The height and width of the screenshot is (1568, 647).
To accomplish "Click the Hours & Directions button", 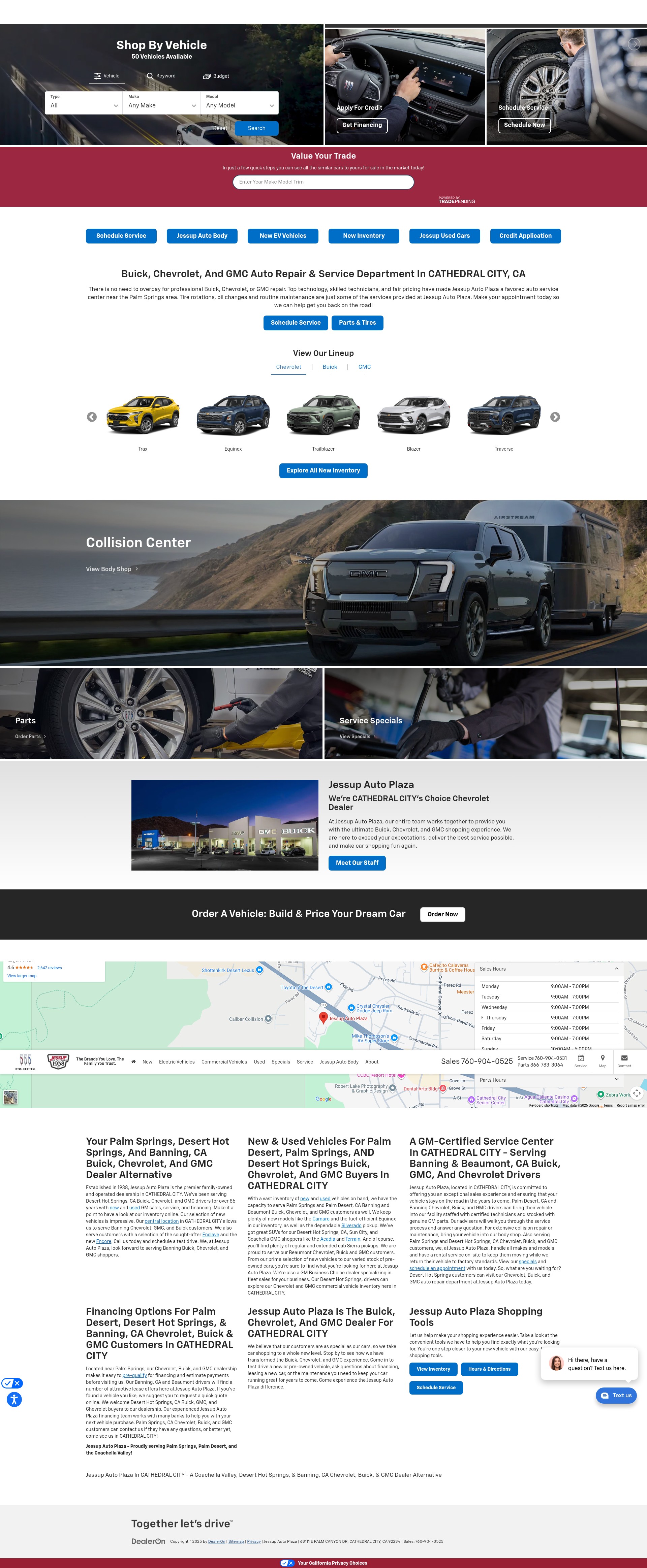I will tap(489, 1369).
